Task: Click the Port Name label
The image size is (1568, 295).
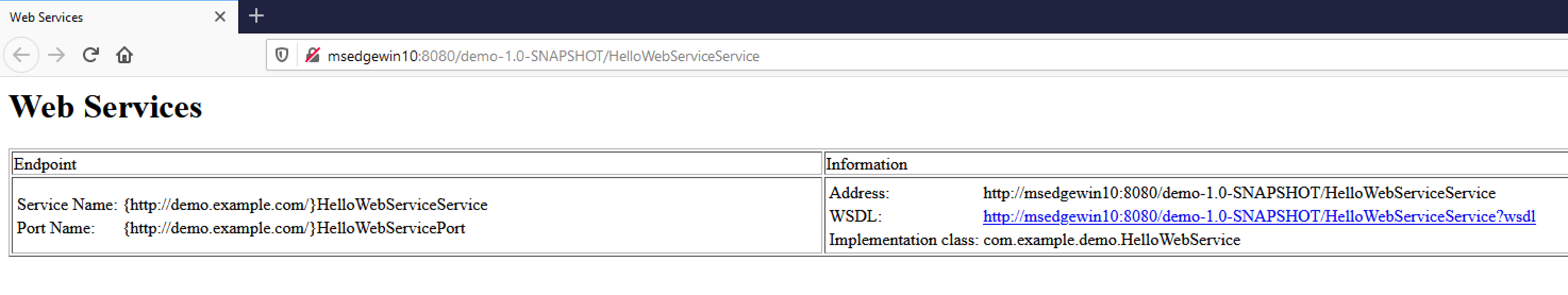Action: click(56, 228)
